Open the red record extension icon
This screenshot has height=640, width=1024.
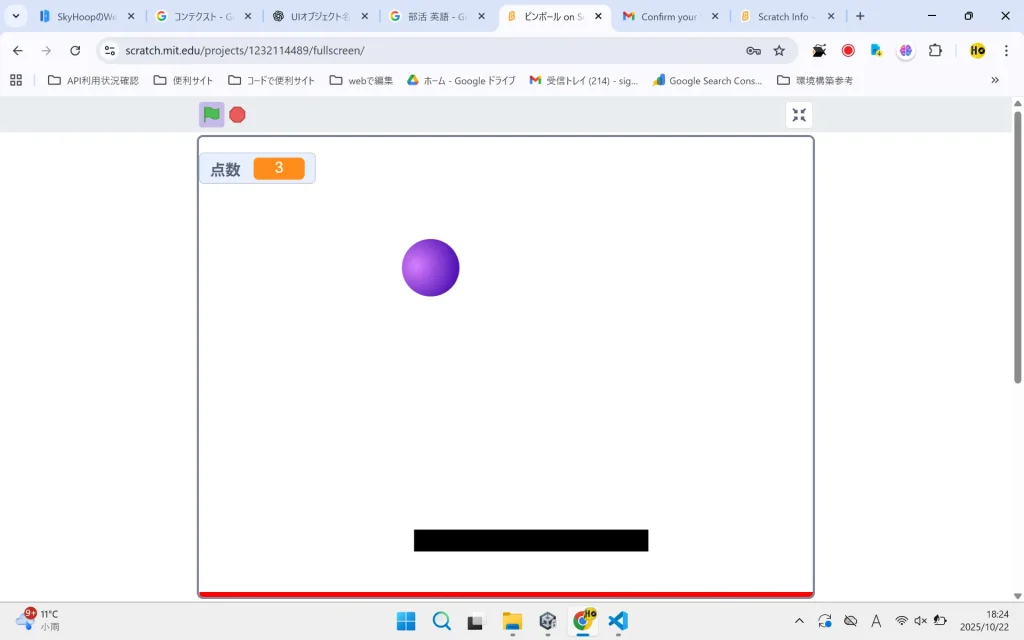point(848,50)
